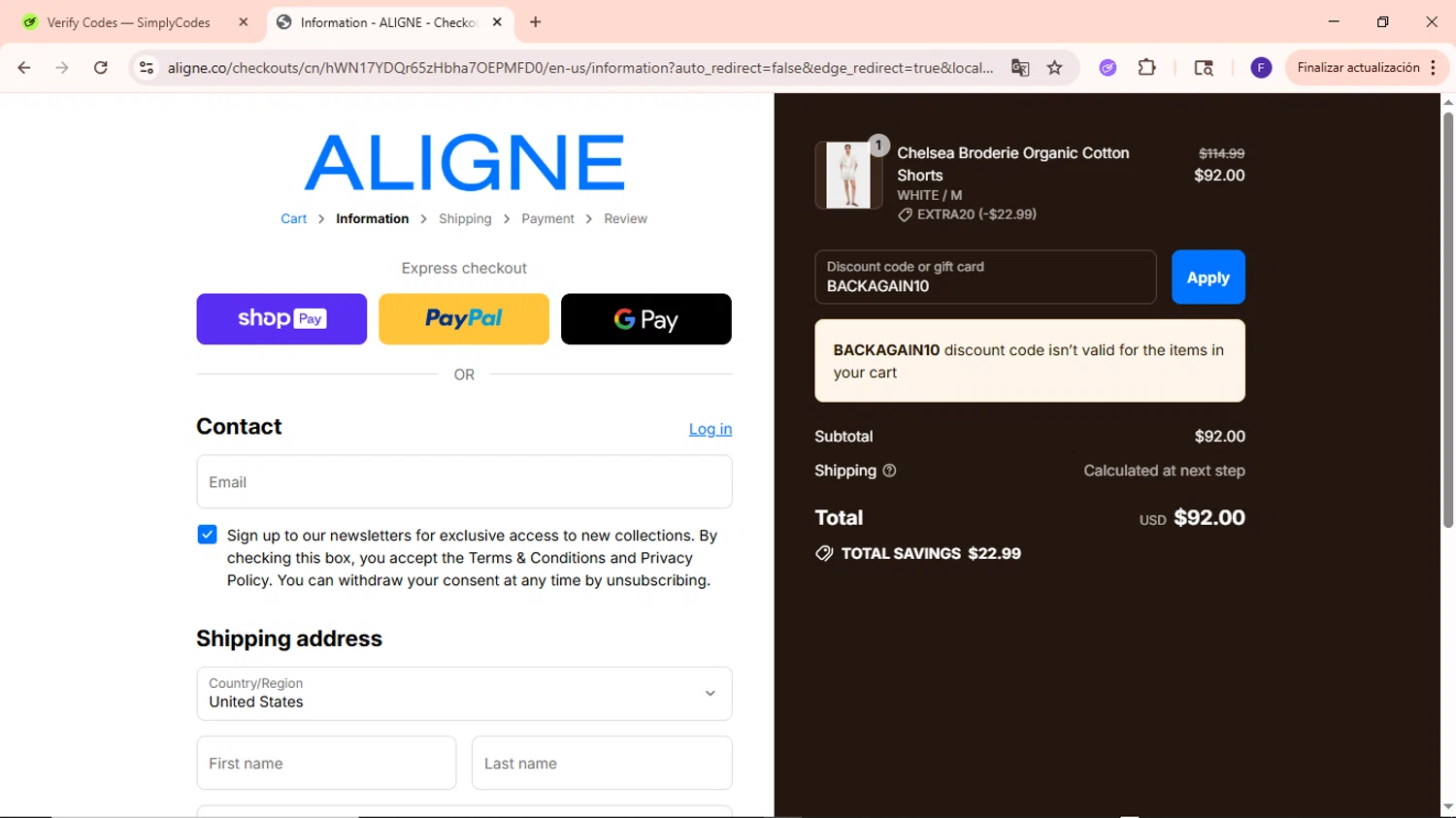The width and height of the screenshot is (1456, 818).
Task: Click the page vertical scrollbar
Action: (1447, 320)
